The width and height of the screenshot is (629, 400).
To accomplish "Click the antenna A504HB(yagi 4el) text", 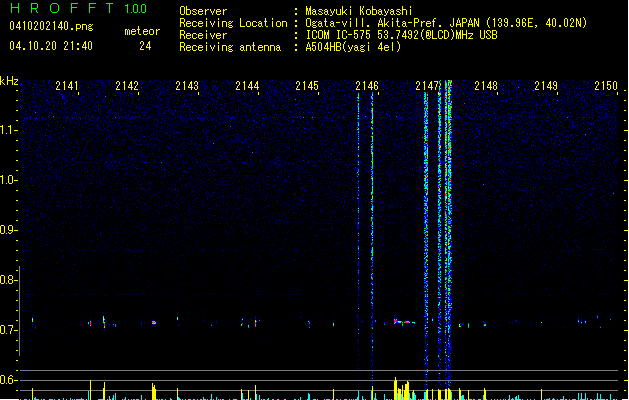I will pyautogui.click(x=353, y=47).
